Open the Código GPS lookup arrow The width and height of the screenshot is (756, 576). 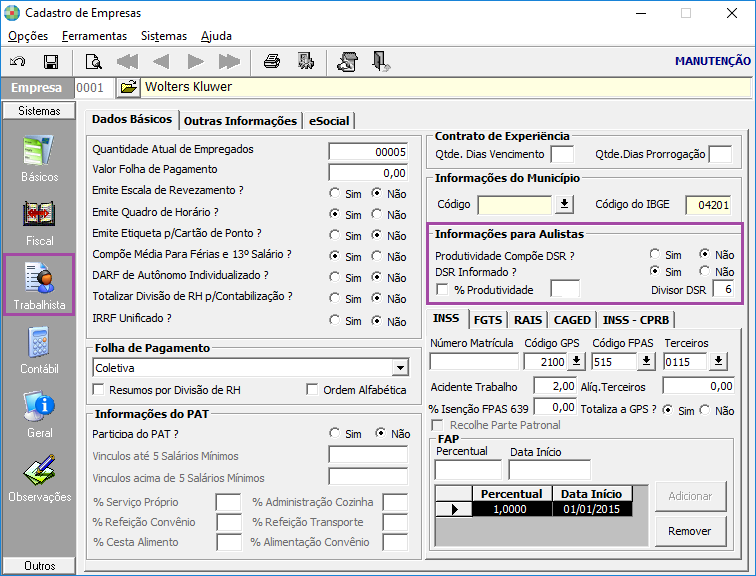coord(576,362)
